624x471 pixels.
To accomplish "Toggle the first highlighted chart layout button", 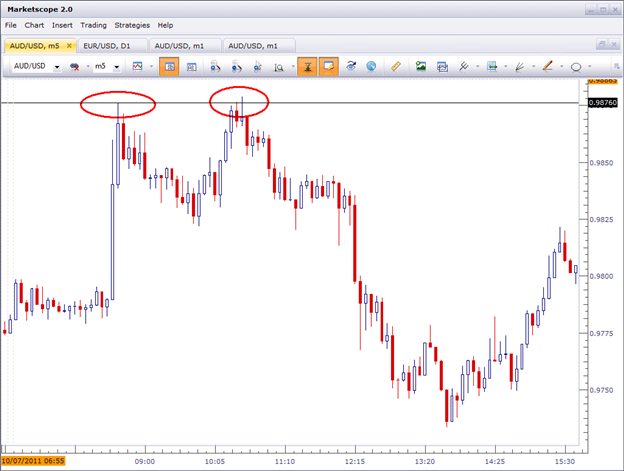I will coord(169,66).
